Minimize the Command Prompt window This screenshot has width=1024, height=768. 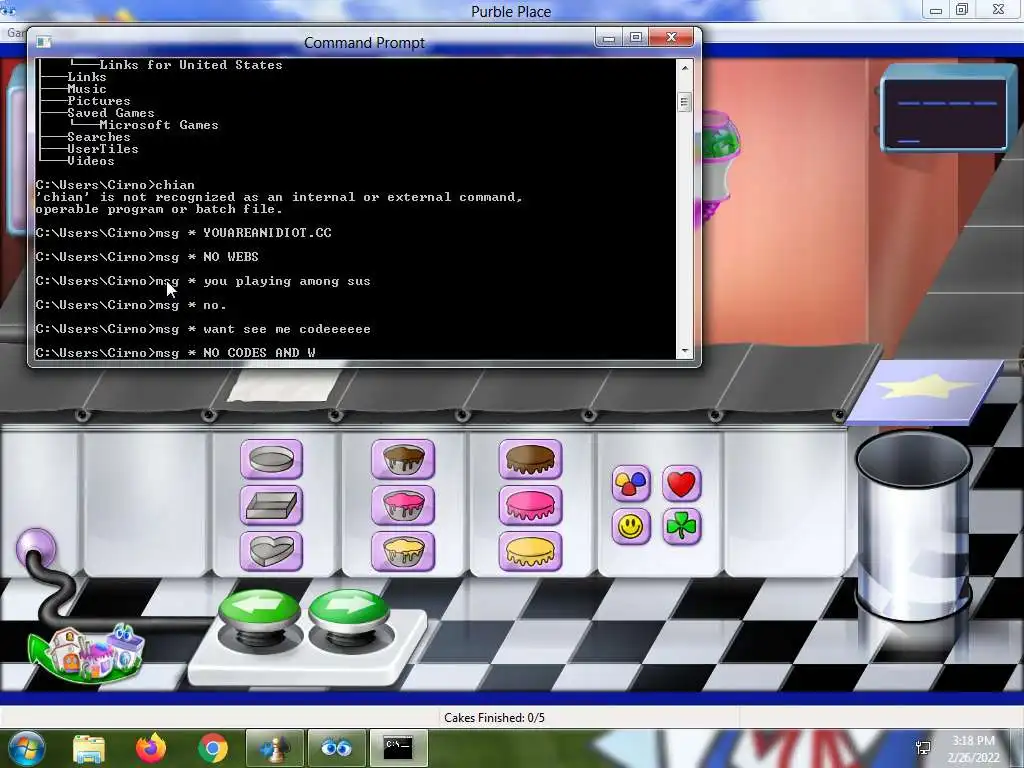click(609, 38)
